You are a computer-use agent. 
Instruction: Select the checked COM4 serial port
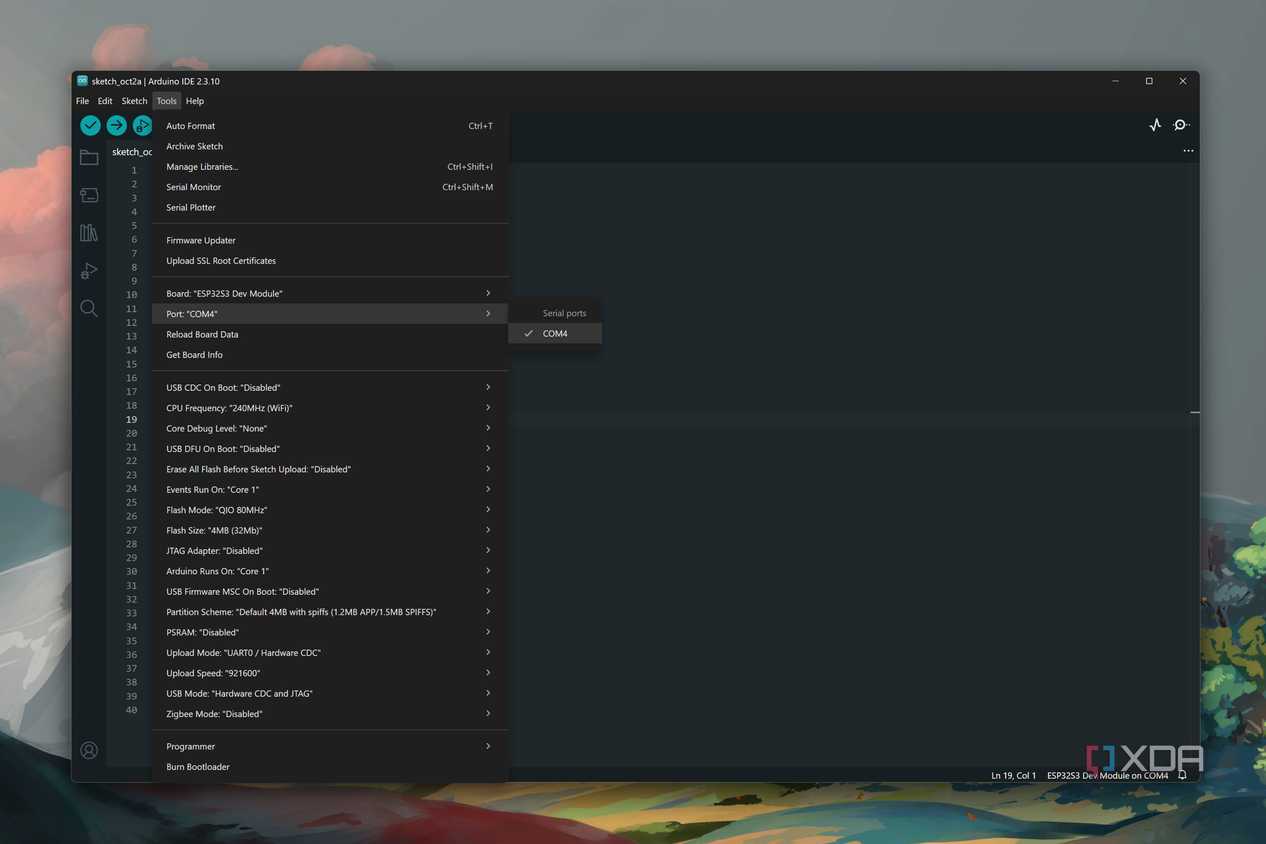[555, 334]
